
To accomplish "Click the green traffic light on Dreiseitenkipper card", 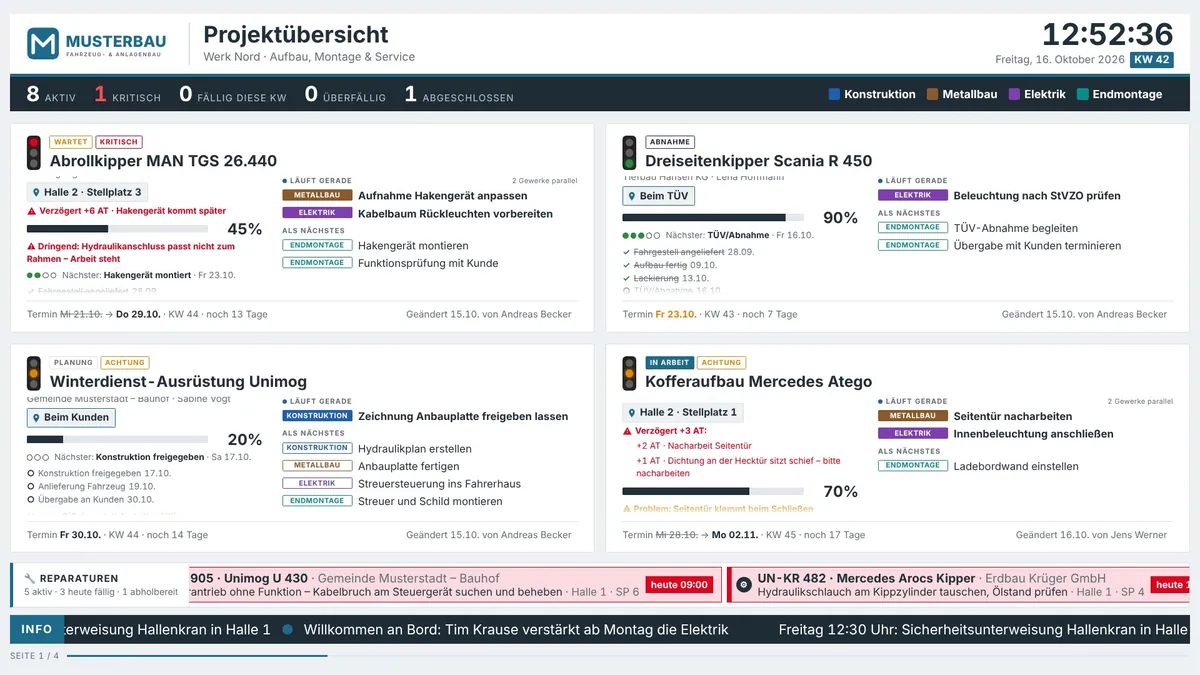I will tap(629, 163).
